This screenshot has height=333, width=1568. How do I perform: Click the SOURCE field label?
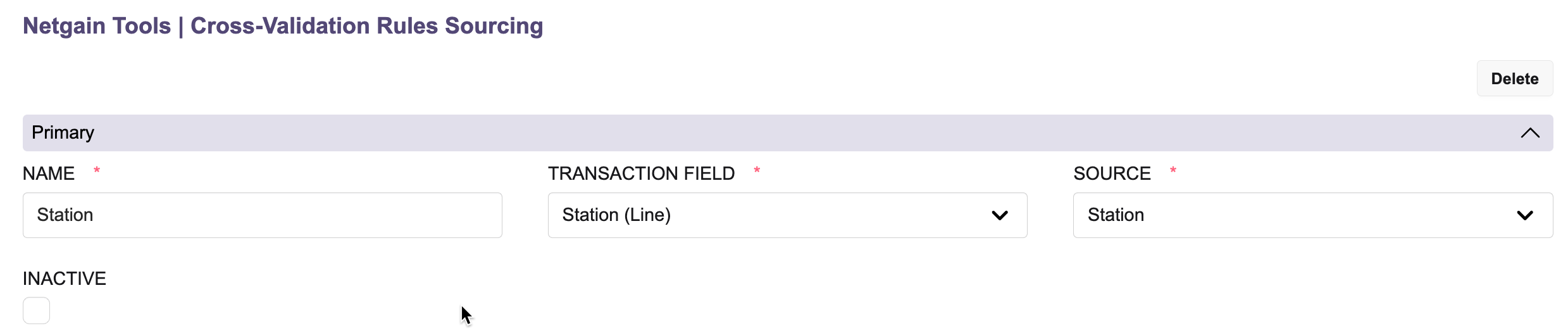pyautogui.click(x=1112, y=173)
